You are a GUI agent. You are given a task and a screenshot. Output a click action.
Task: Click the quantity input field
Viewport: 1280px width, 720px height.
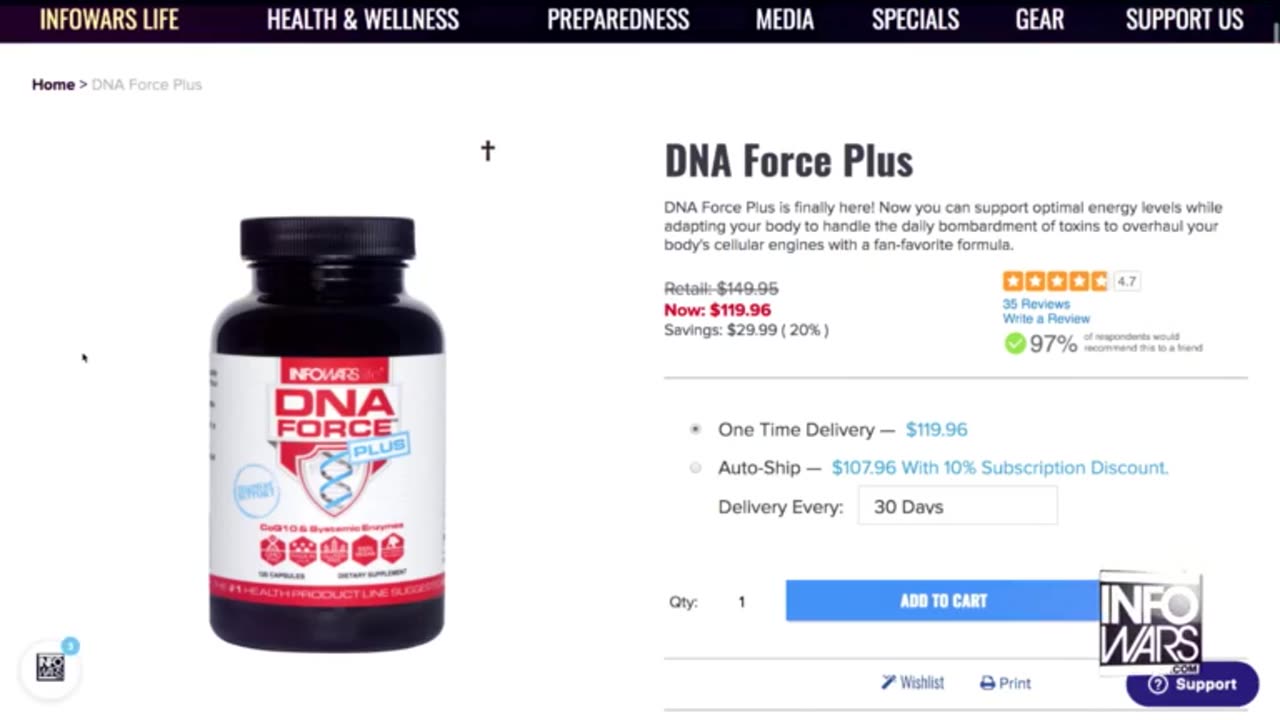click(741, 602)
